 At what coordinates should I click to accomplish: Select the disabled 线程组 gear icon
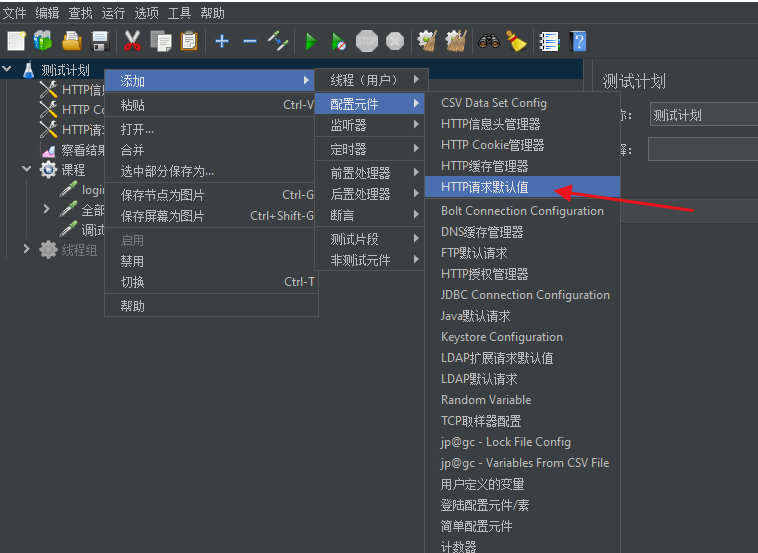pyautogui.click(x=48, y=249)
